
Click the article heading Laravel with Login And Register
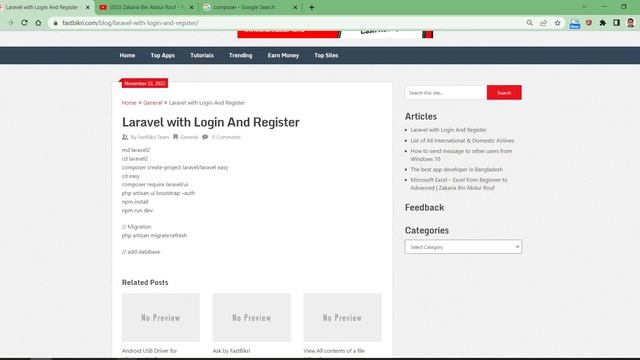[211, 122]
